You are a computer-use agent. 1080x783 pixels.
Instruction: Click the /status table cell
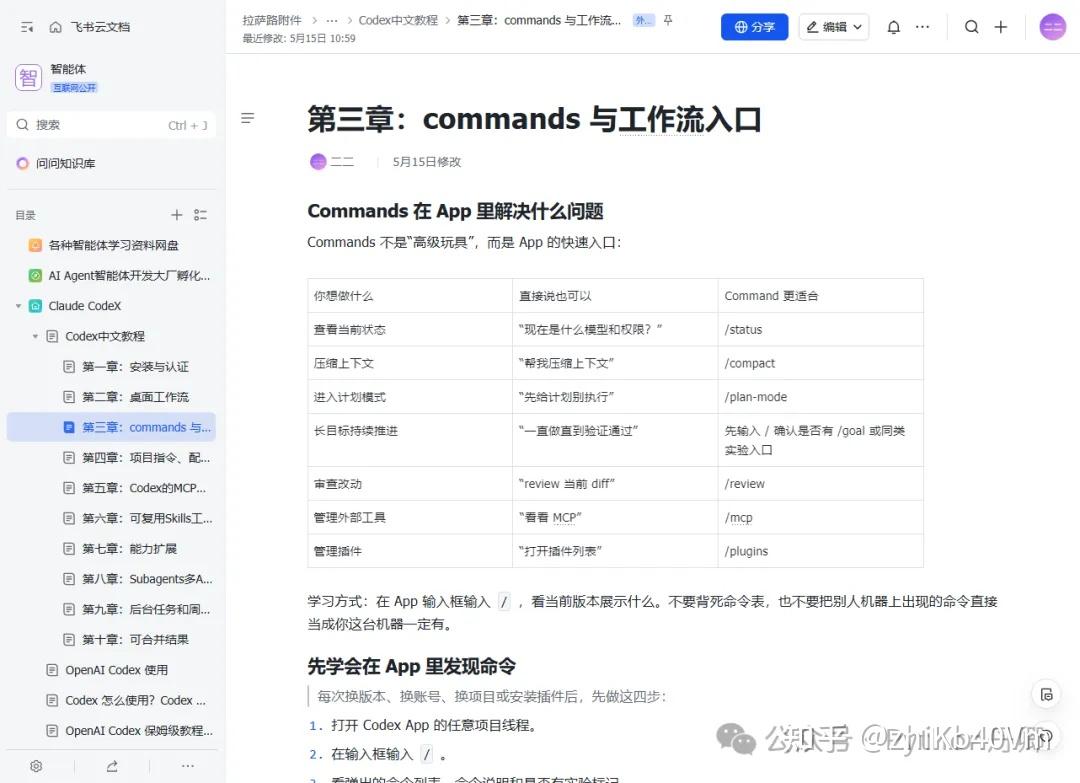[x=820, y=329]
